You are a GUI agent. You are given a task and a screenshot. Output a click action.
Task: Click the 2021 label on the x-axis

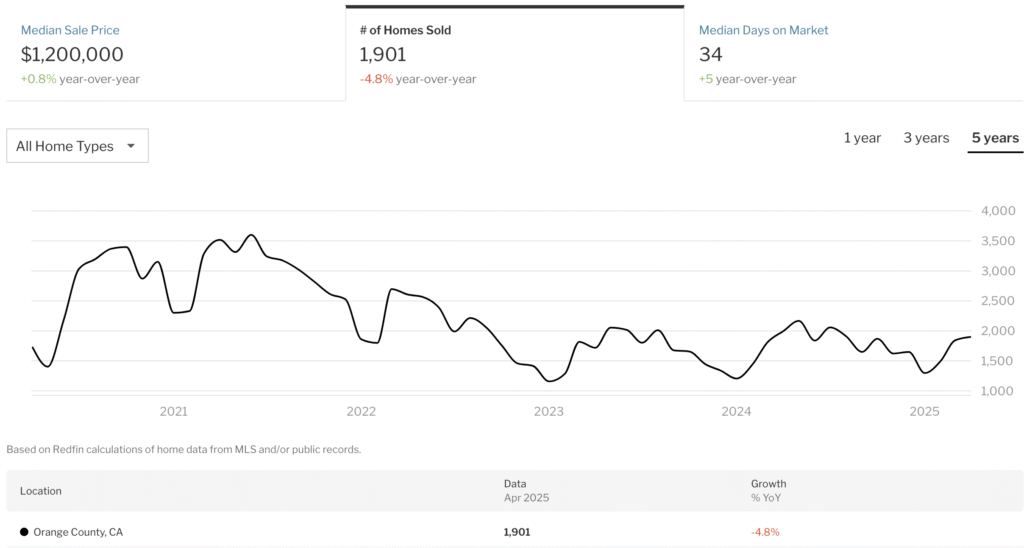(174, 411)
